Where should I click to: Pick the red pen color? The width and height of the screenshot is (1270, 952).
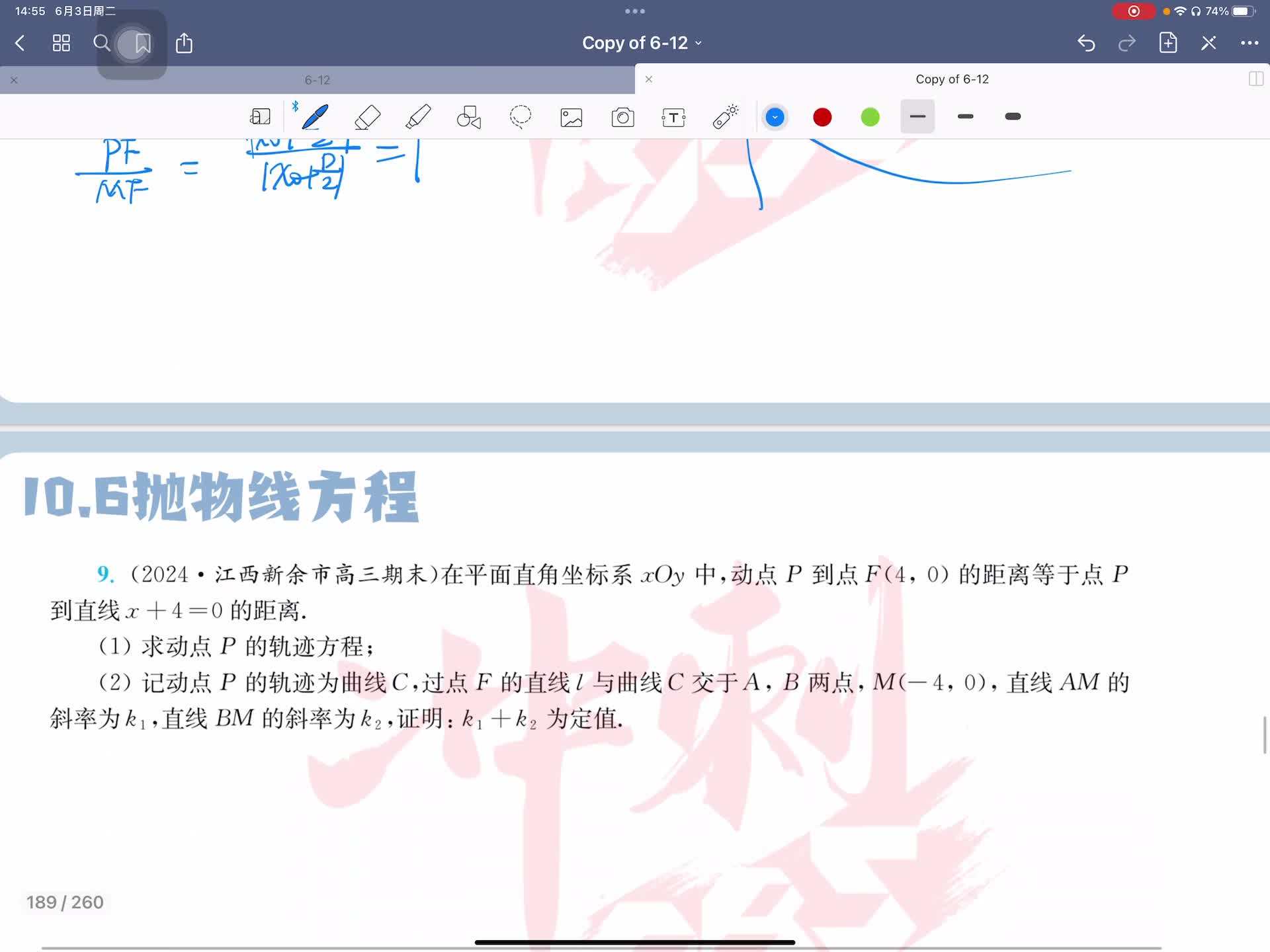(822, 118)
